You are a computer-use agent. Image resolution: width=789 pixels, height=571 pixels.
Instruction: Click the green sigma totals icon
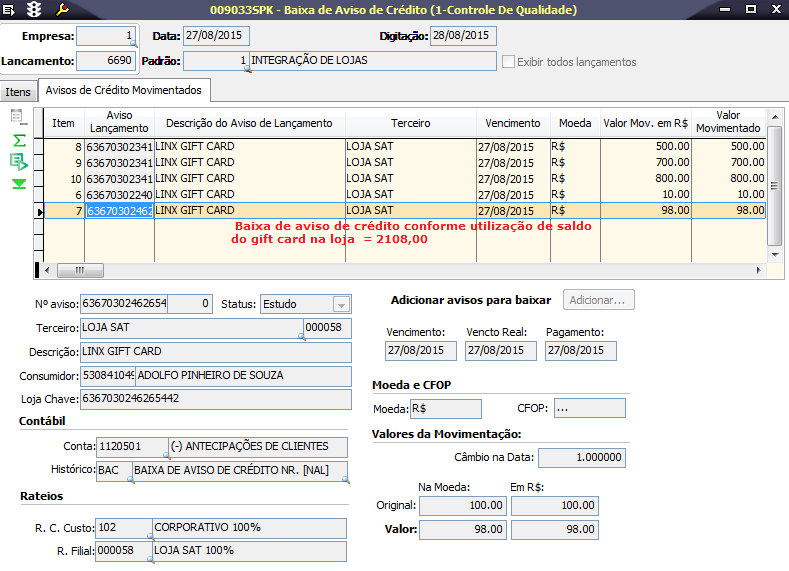pyautogui.click(x=18, y=140)
